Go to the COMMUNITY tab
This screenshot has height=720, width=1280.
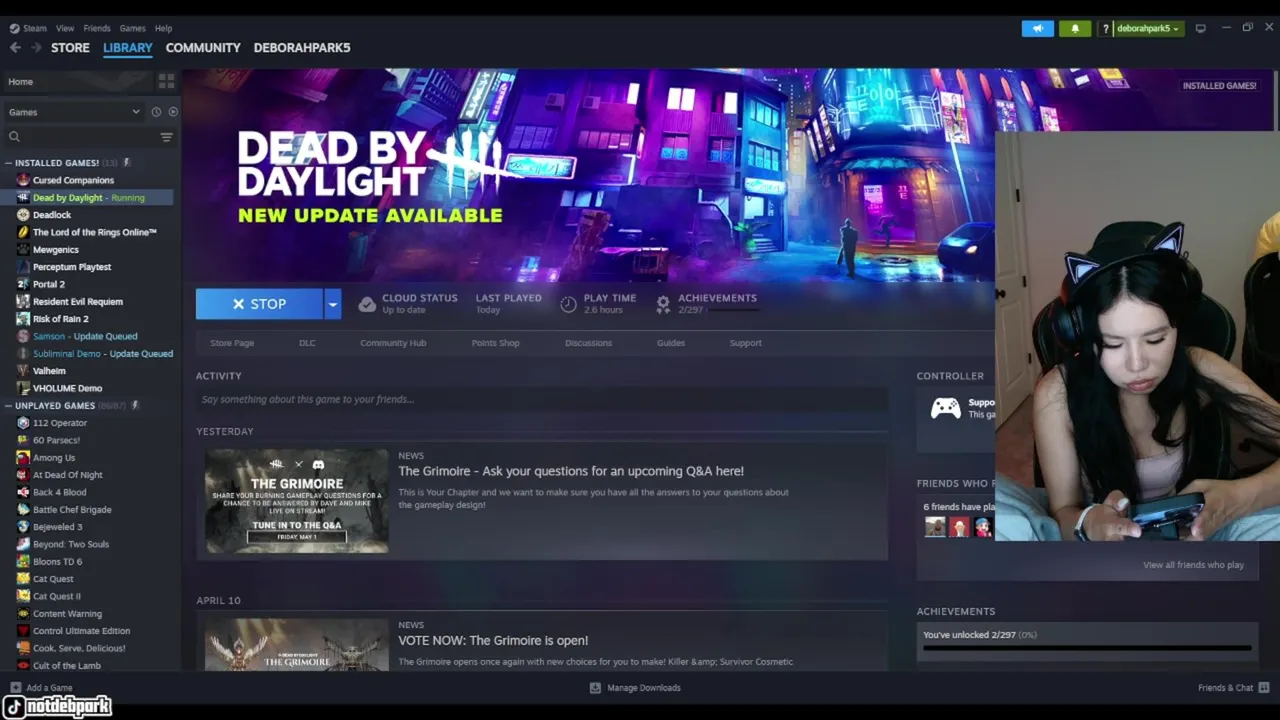point(203,47)
